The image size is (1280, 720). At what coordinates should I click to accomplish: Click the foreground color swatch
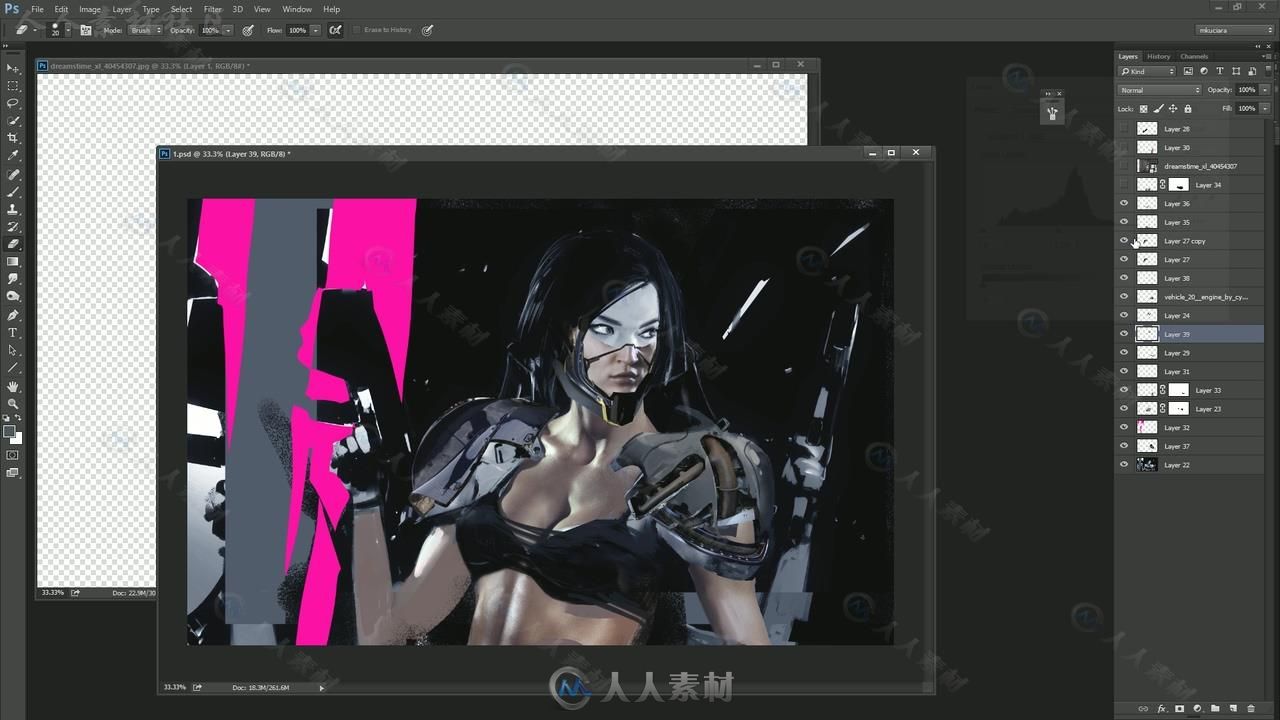point(9,432)
